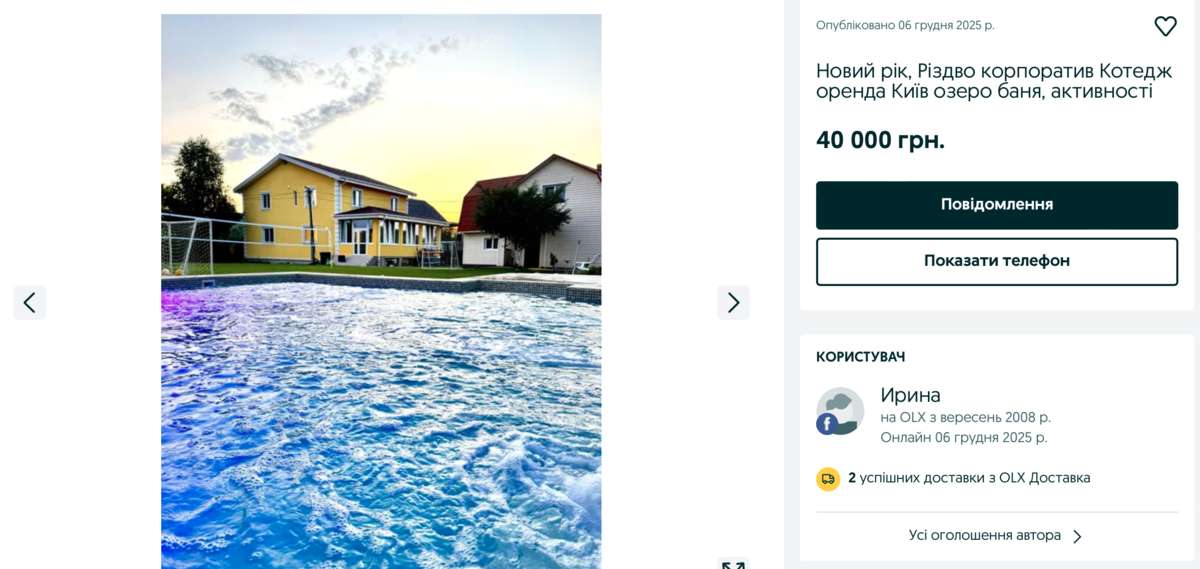Click the Опубліковано 06 грудня date text

click(x=905, y=26)
